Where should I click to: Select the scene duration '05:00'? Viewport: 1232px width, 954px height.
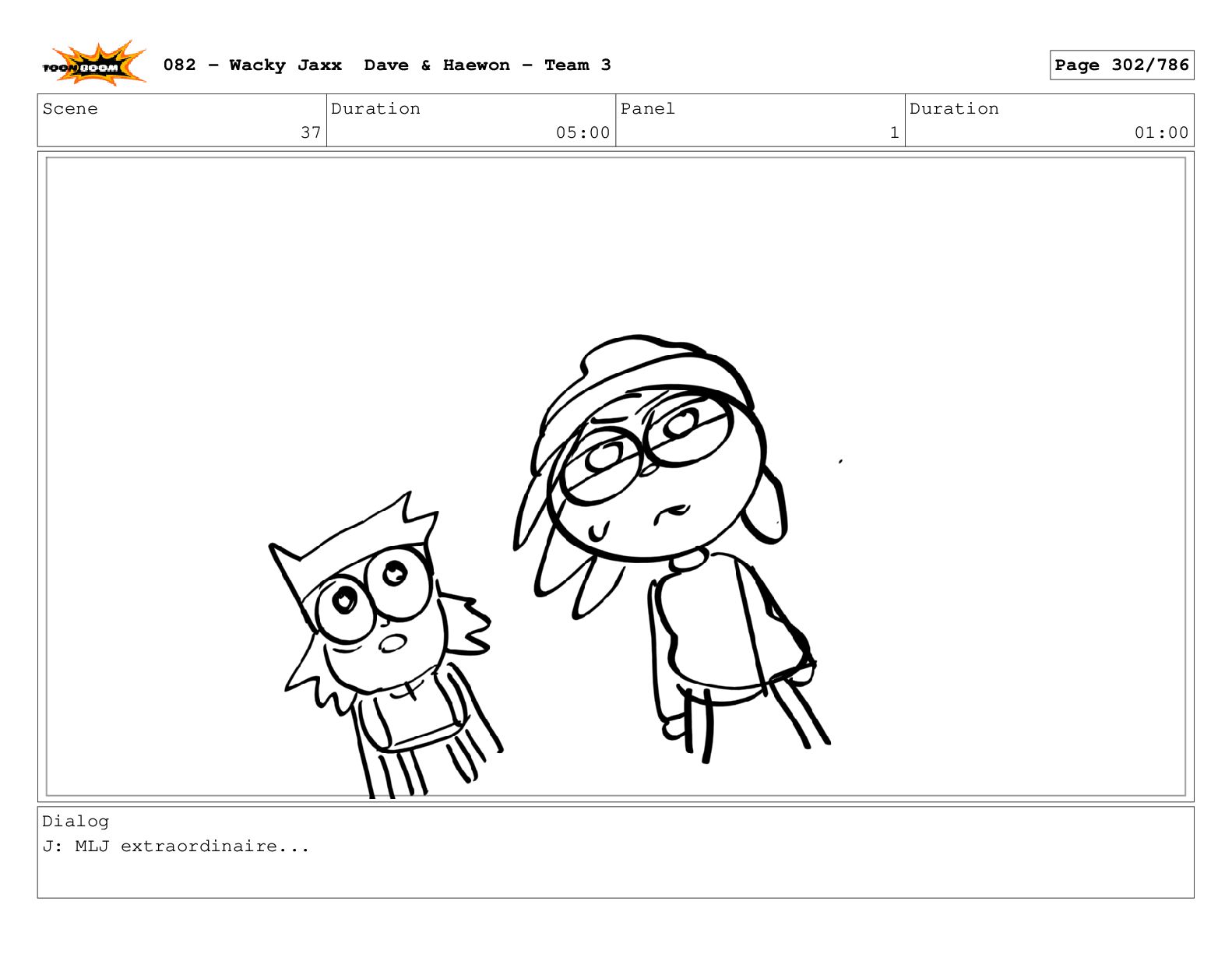tap(583, 132)
